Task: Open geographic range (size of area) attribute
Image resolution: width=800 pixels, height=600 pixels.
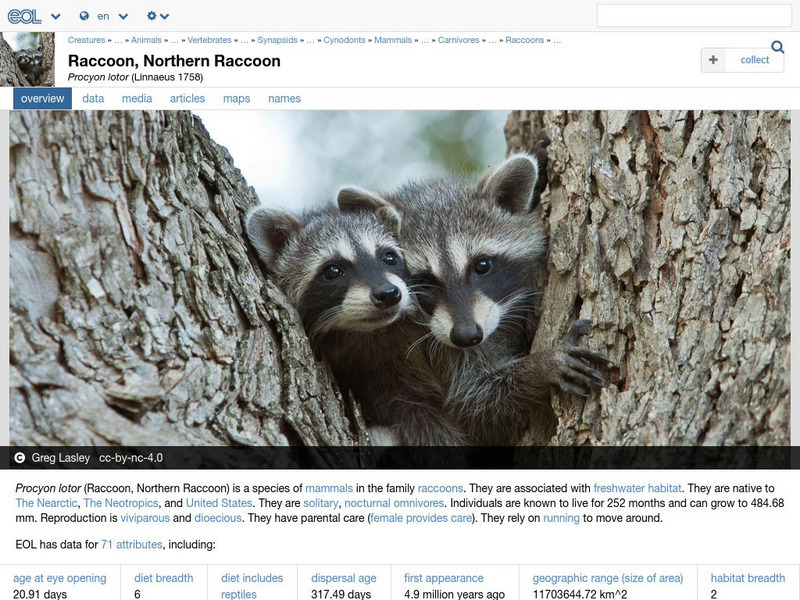Action: tap(608, 578)
